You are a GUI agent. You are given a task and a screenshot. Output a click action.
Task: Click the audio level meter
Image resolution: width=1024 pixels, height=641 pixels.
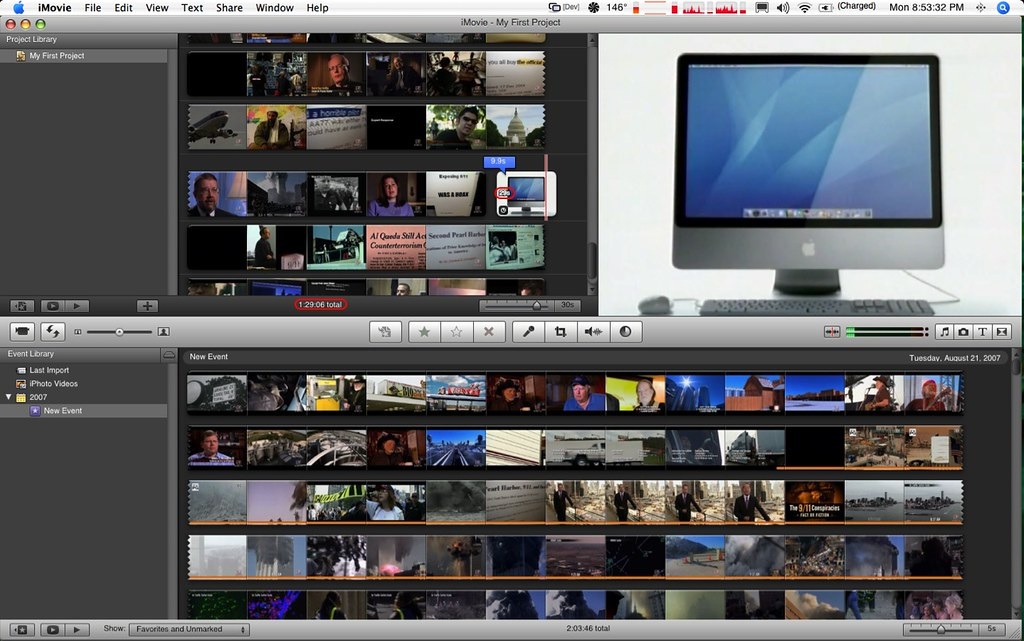[x=887, y=332]
